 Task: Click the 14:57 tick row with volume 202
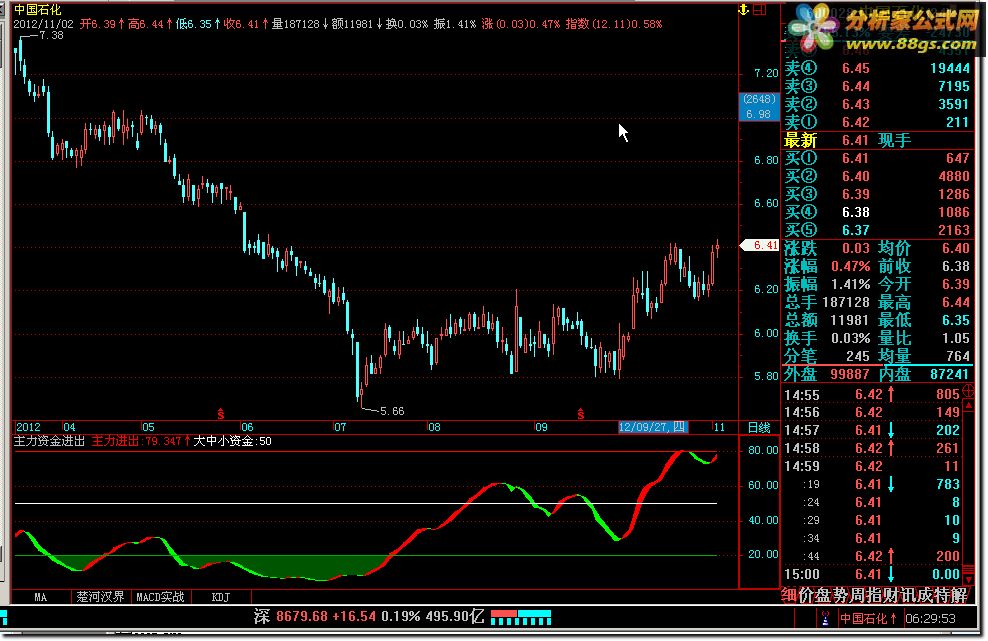click(872, 431)
